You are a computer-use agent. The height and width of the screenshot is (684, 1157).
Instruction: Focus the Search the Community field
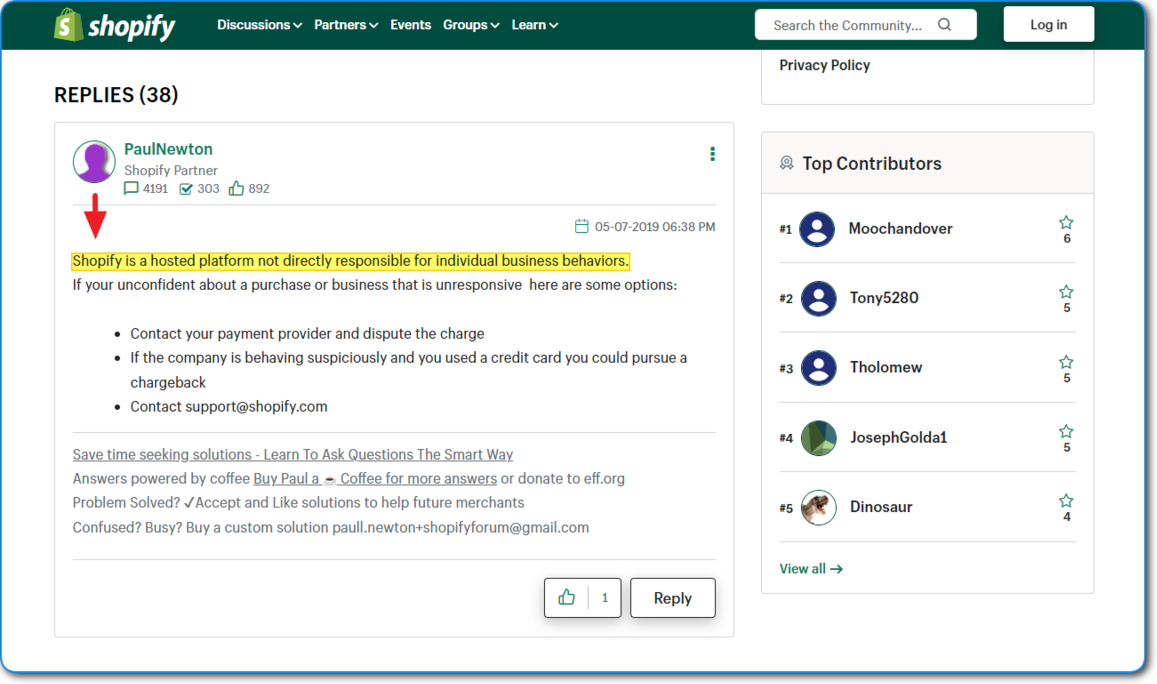point(866,25)
